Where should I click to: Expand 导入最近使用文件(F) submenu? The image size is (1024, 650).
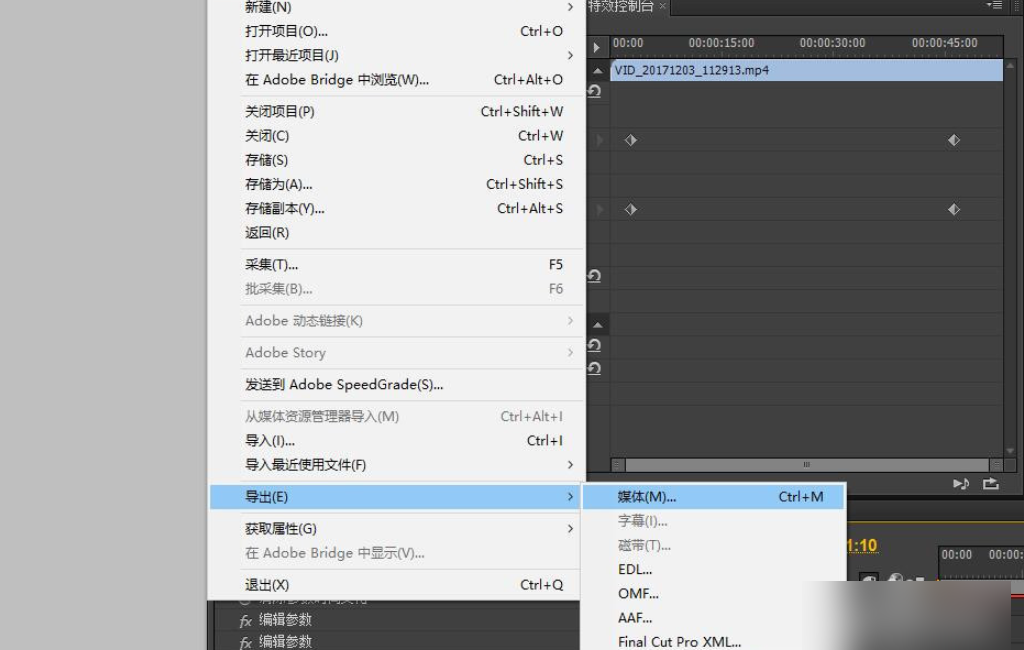click(x=395, y=465)
